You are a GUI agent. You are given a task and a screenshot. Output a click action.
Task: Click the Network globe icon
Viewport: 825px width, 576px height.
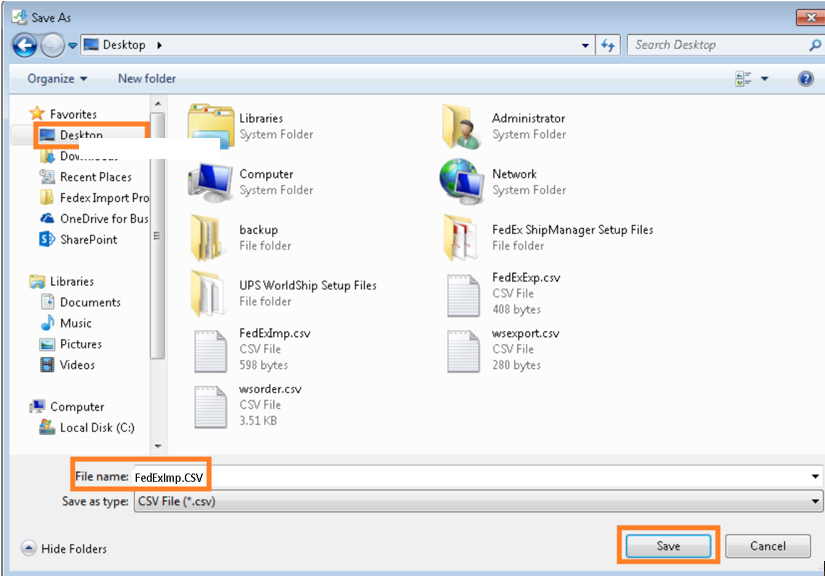[x=461, y=182]
